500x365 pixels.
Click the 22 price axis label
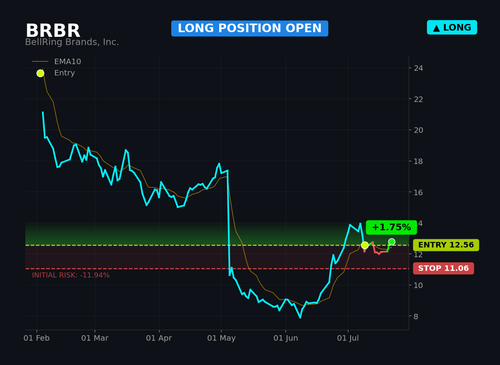click(x=418, y=99)
